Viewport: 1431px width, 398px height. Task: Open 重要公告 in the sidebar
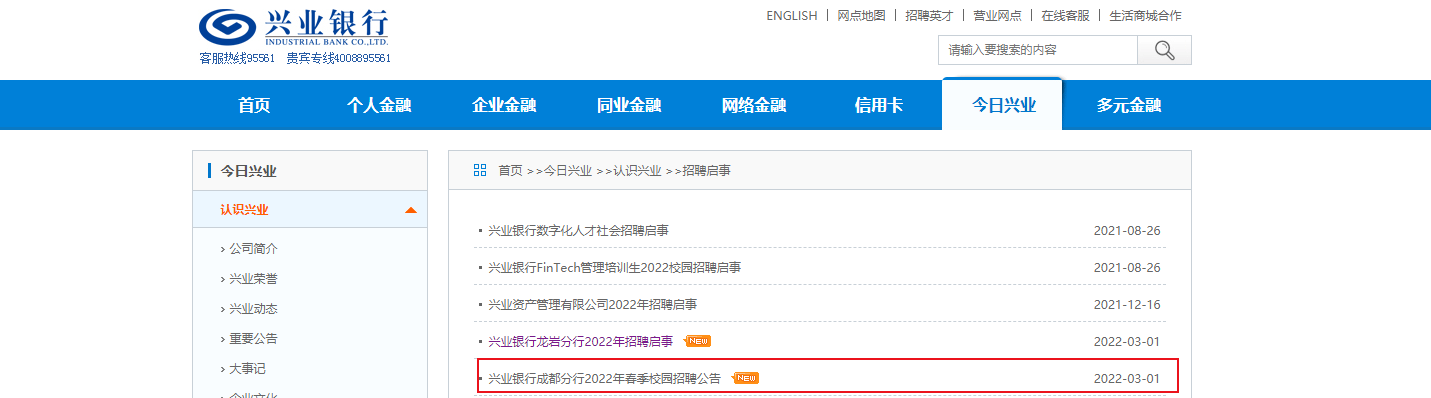[253, 338]
